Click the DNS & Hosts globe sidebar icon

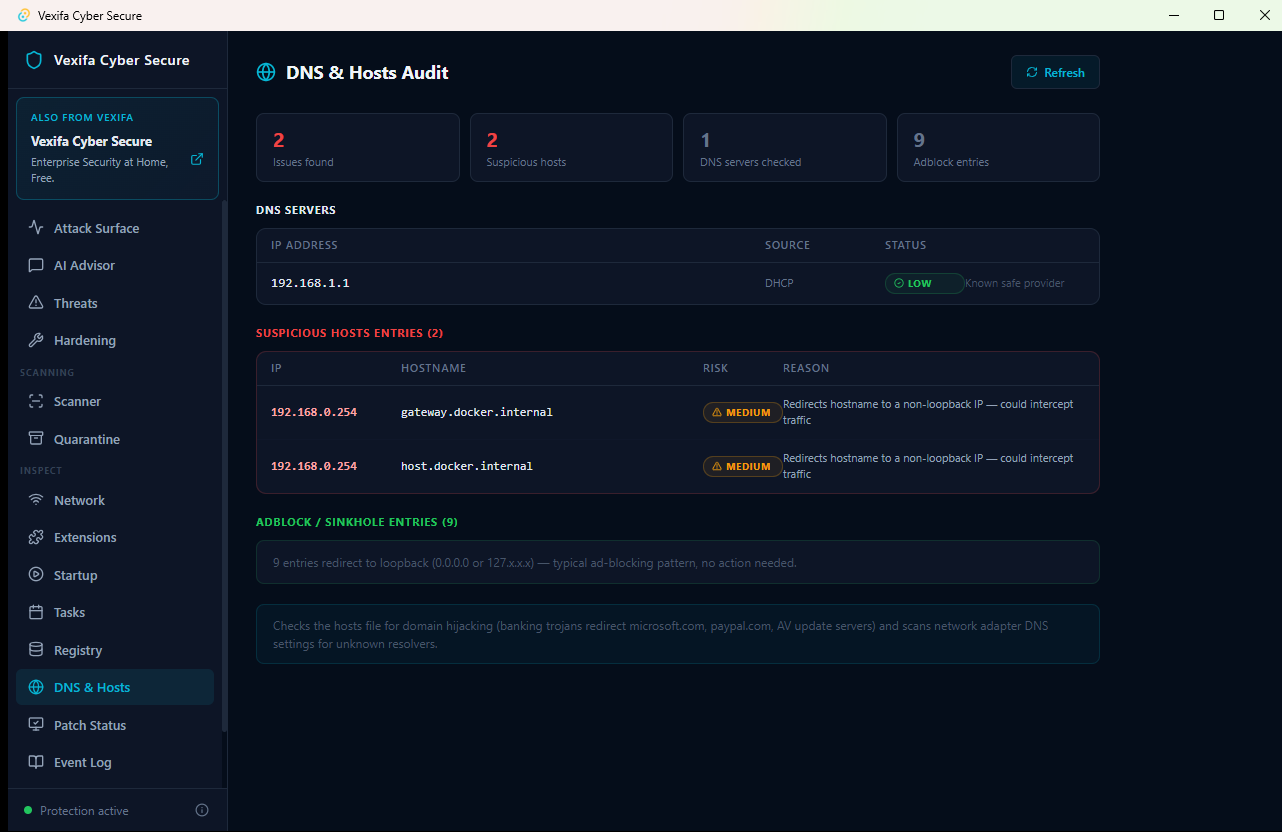(36, 687)
